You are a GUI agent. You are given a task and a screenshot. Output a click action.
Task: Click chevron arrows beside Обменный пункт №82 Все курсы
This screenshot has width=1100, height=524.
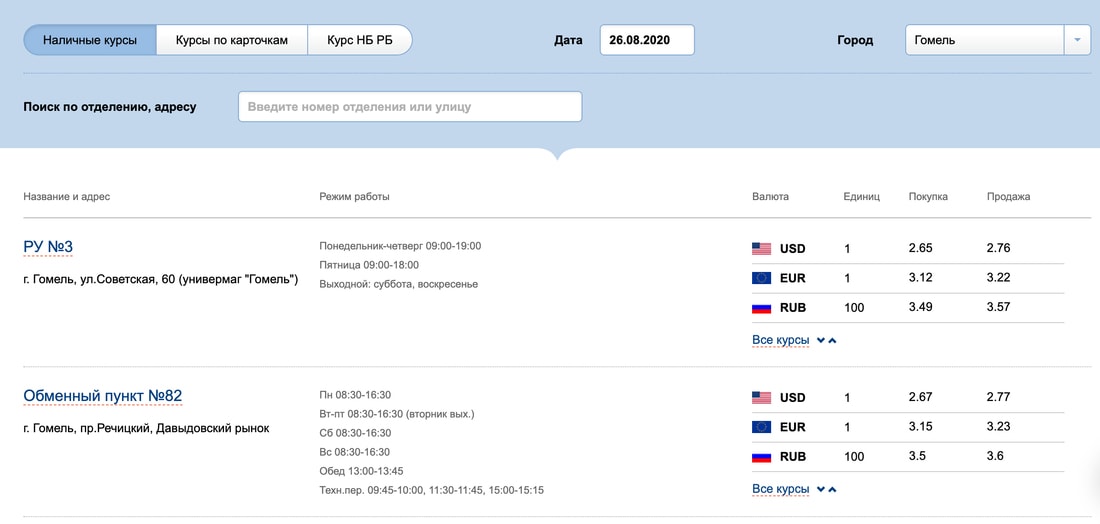click(x=826, y=489)
